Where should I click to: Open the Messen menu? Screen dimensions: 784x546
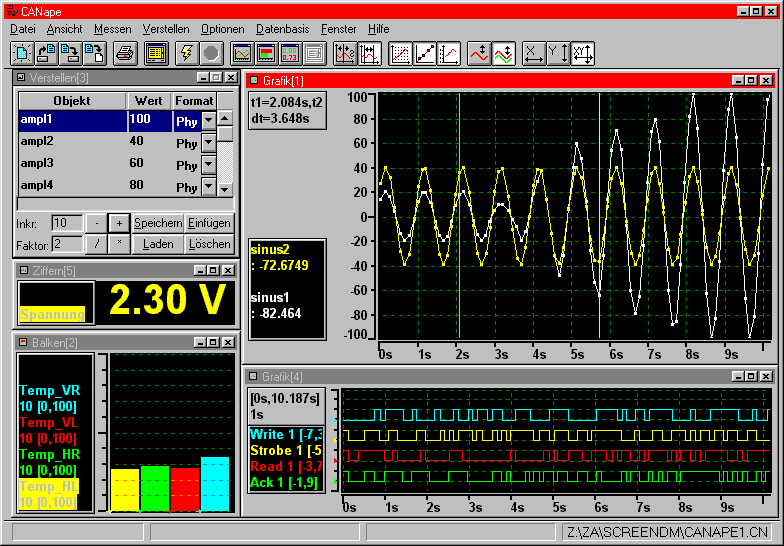pos(112,29)
